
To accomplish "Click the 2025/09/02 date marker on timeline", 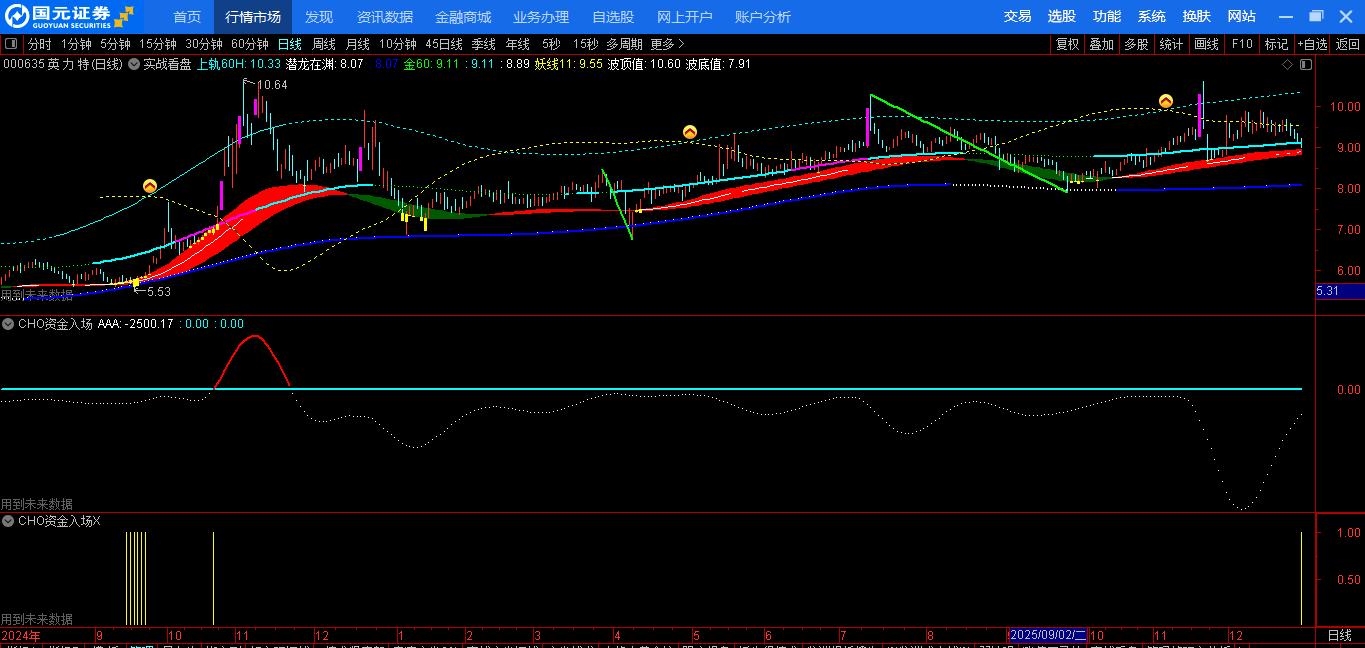I will [x=1047, y=635].
